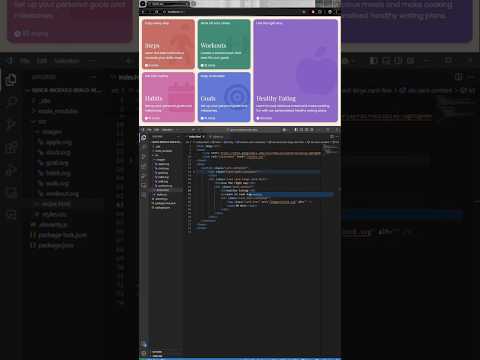
Task: Open the Search view in activity bar
Action: (x=144, y=147)
